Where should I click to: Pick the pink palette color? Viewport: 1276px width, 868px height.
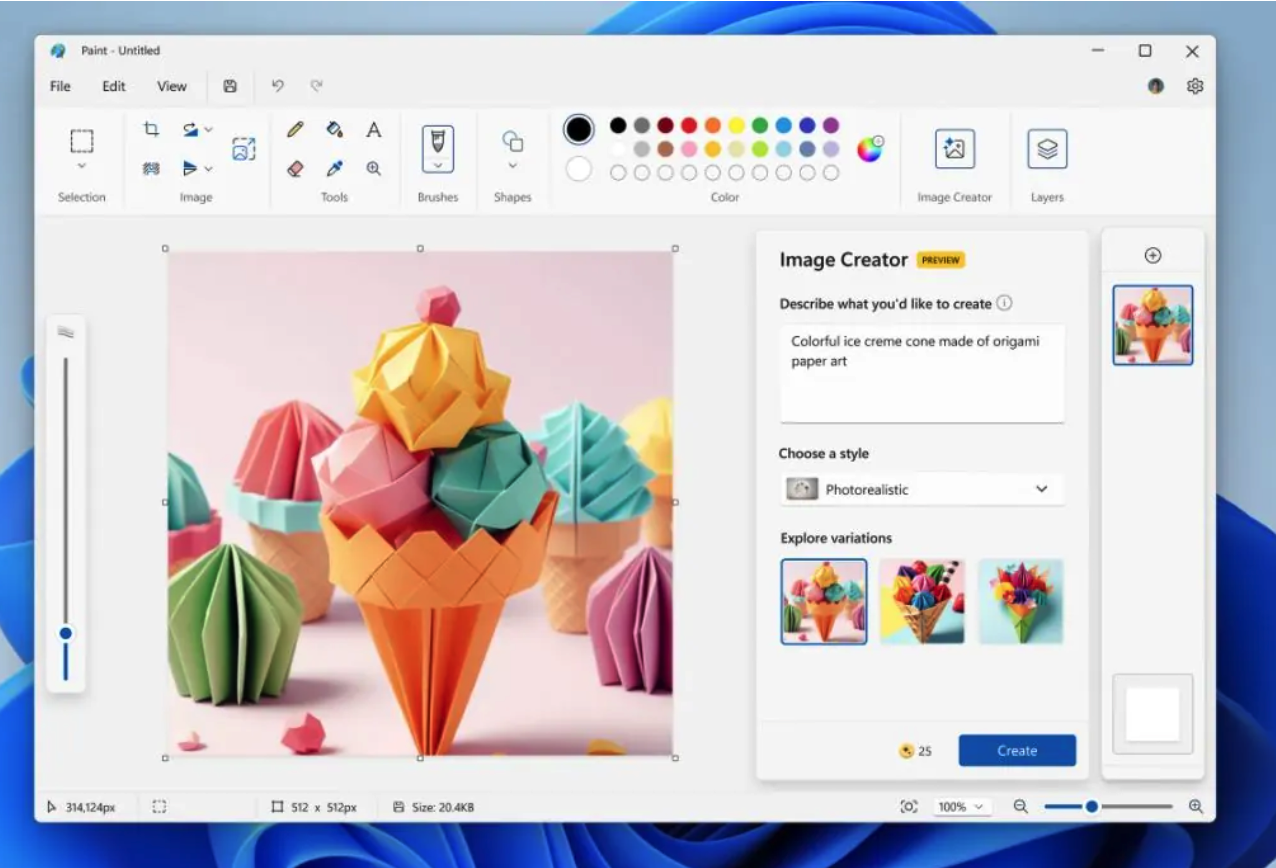coord(689,149)
